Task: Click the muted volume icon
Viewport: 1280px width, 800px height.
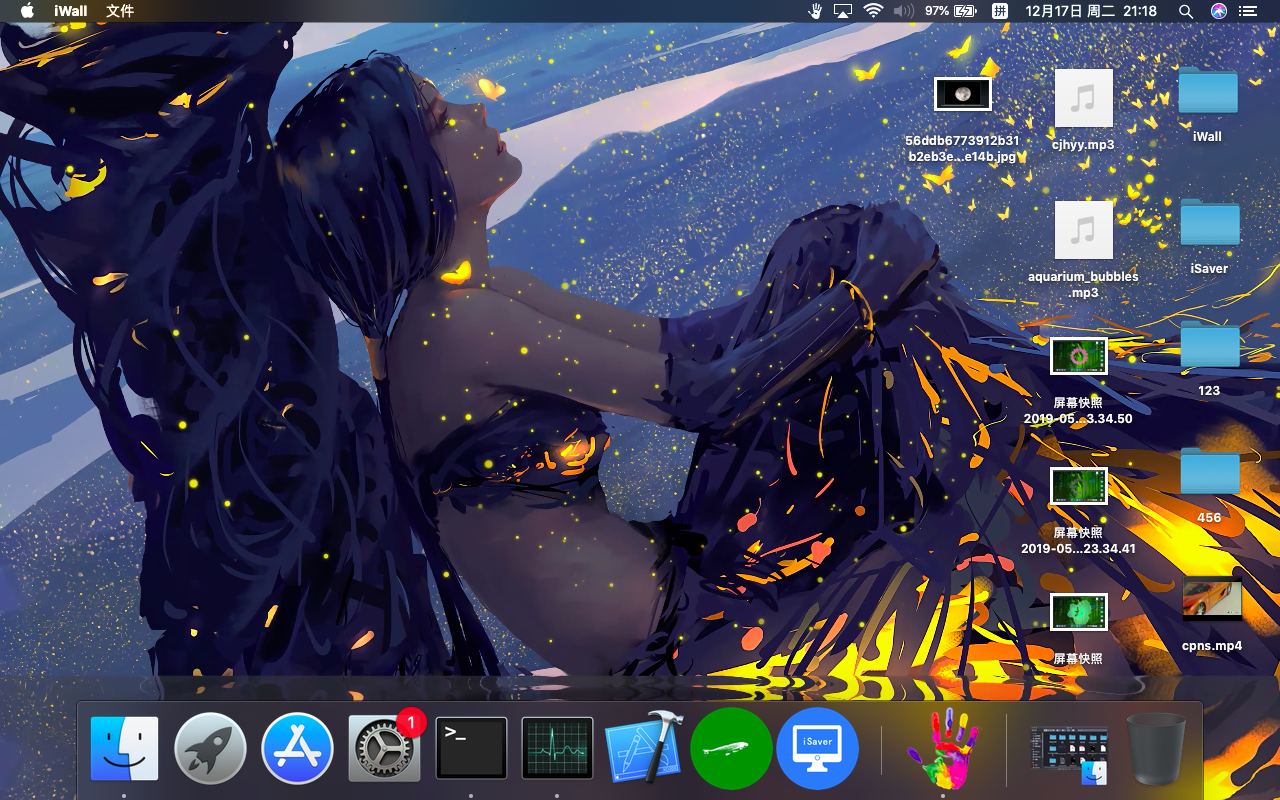Action: pyautogui.click(x=903, y=11)
